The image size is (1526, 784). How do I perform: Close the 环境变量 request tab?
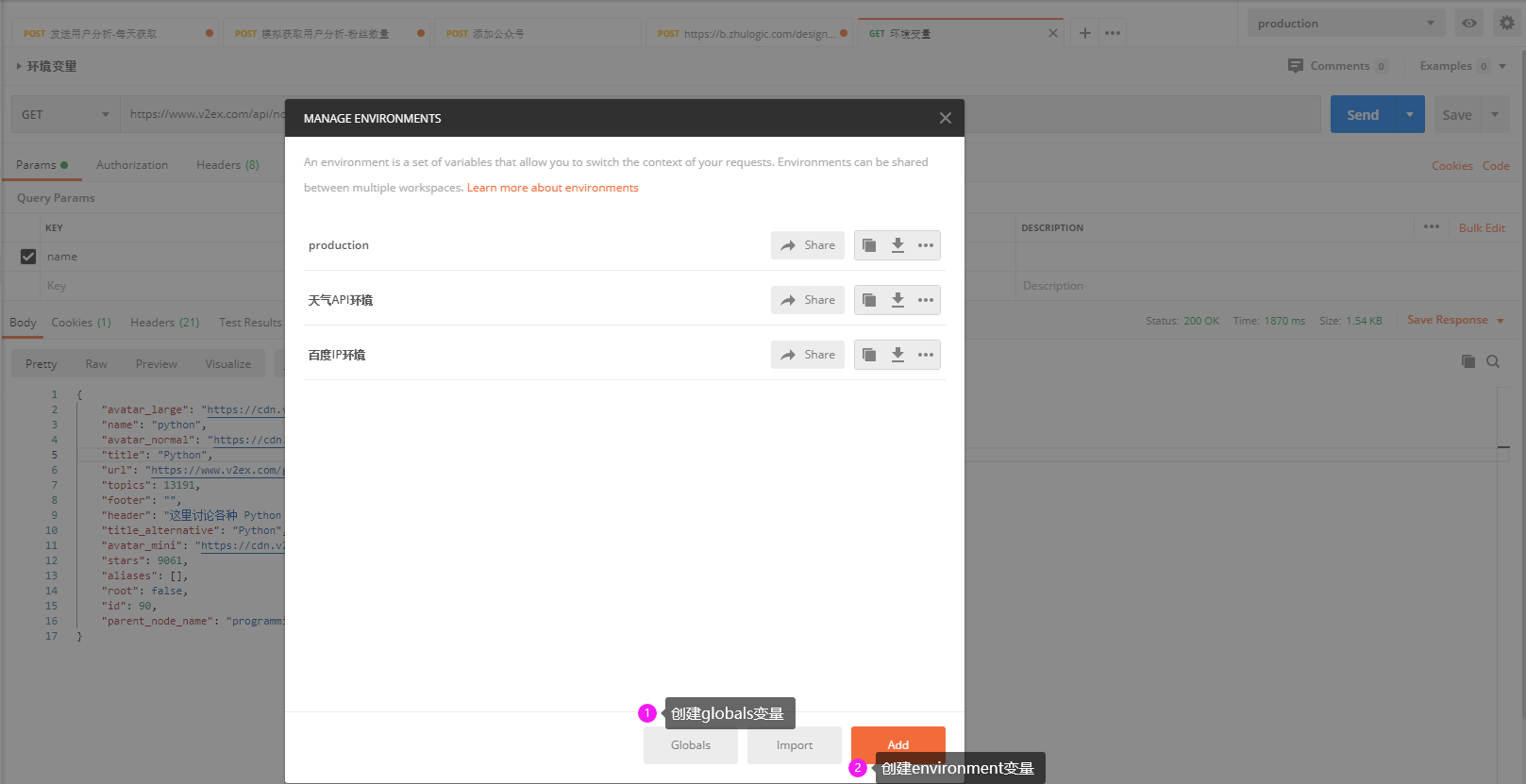1053,33
